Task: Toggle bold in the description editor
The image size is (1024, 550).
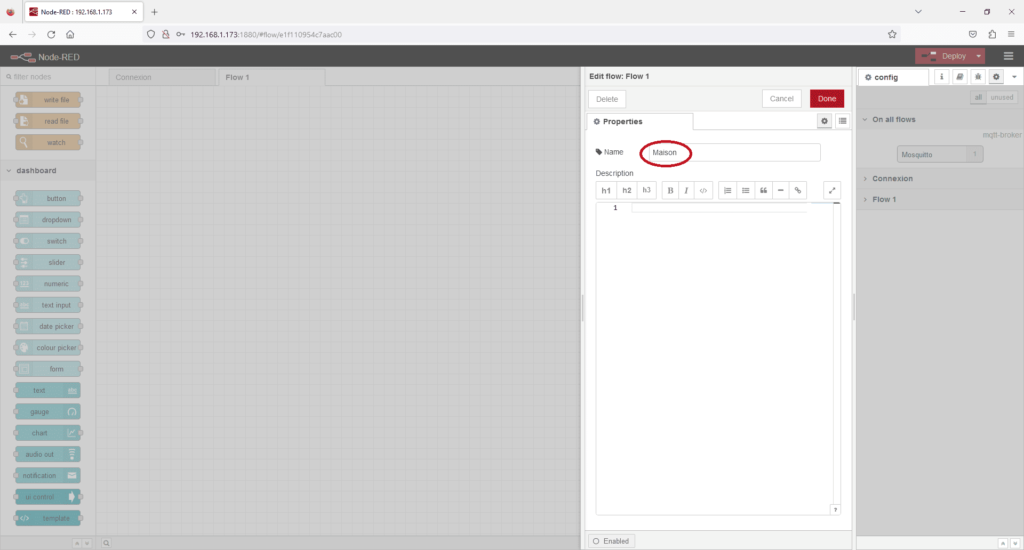Action: click(670, 190)
